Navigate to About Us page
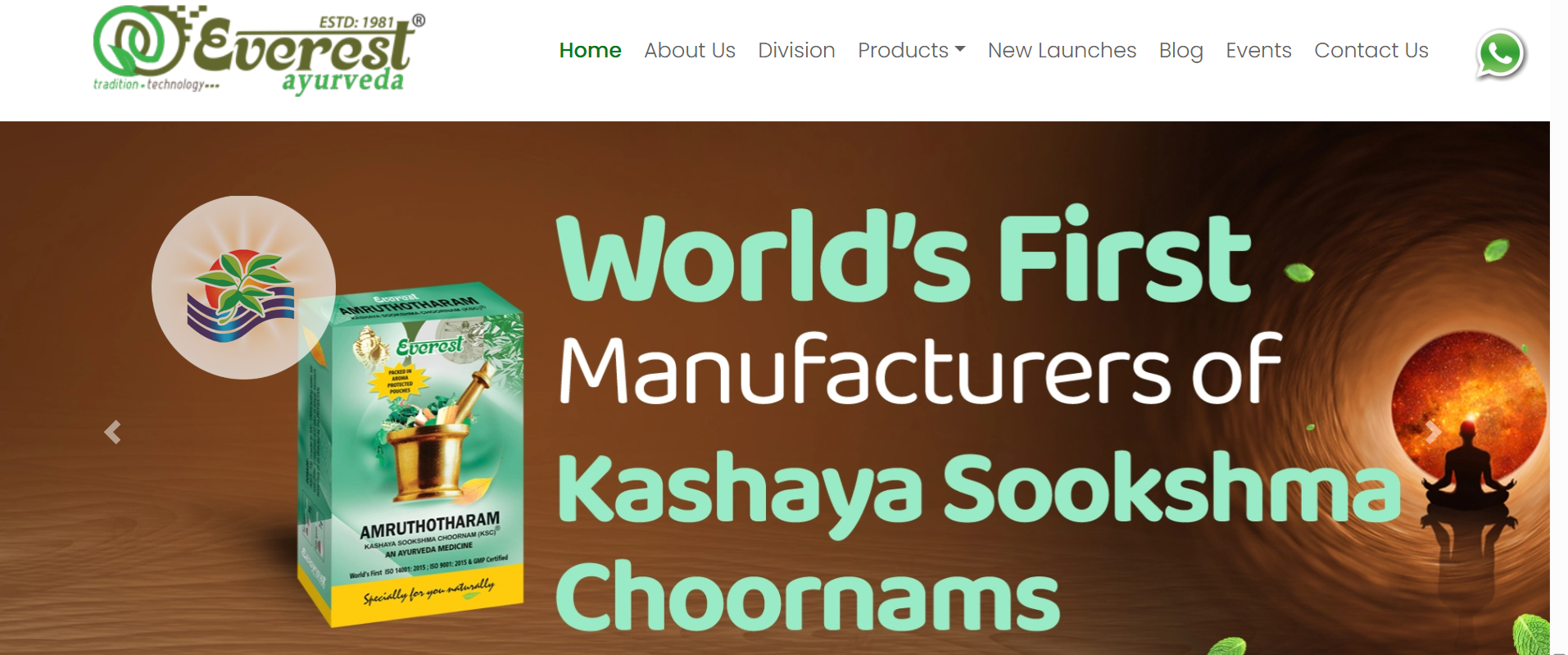The width and height of the screenshot is (1568, 655). click(689, 51)
